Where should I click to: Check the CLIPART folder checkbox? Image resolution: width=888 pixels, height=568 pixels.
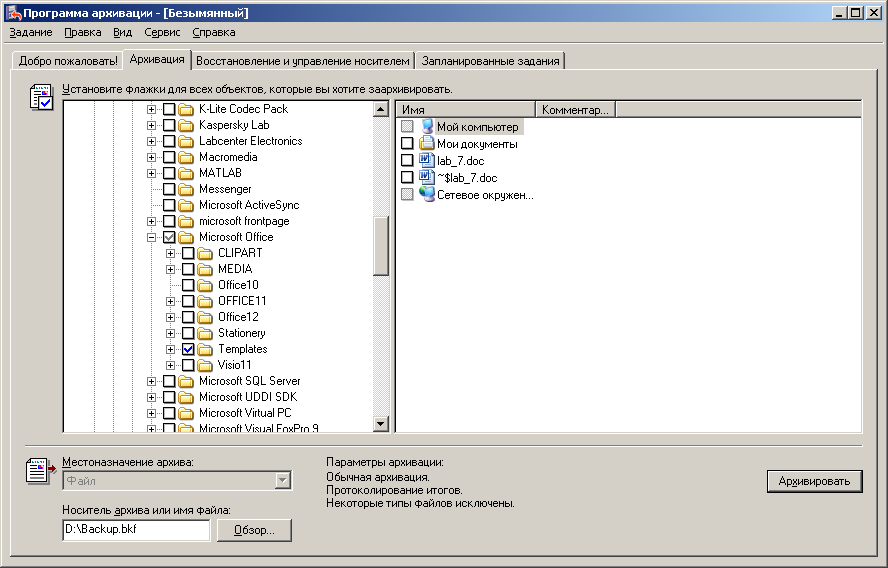click(x=188, y=253)
